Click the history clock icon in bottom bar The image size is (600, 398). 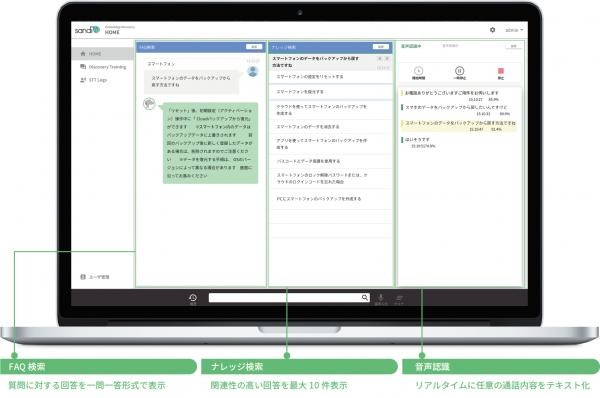point(193,298)
